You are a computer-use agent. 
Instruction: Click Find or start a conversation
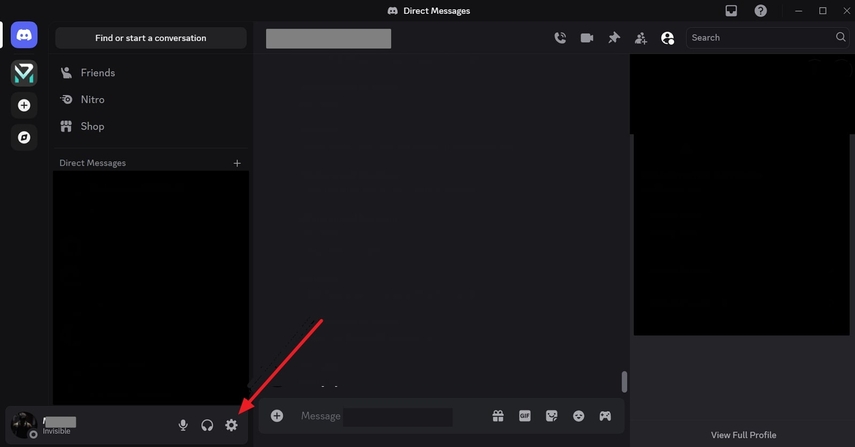click(x=150, y=38)
